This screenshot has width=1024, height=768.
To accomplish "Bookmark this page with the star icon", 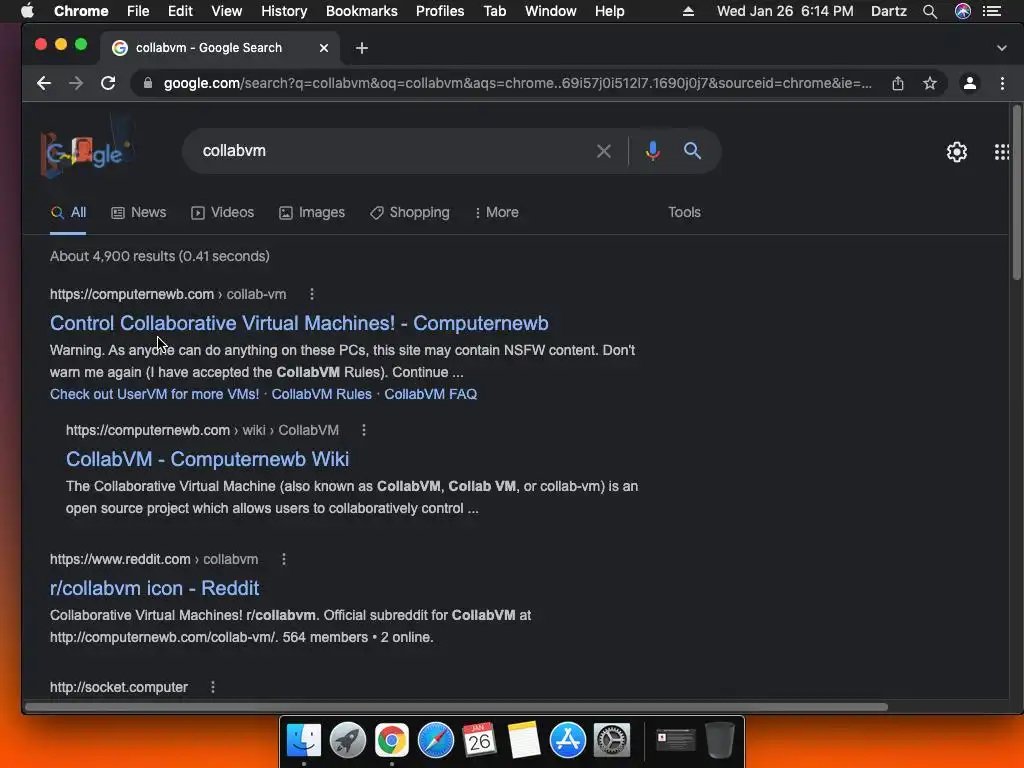I will (930, 83).
